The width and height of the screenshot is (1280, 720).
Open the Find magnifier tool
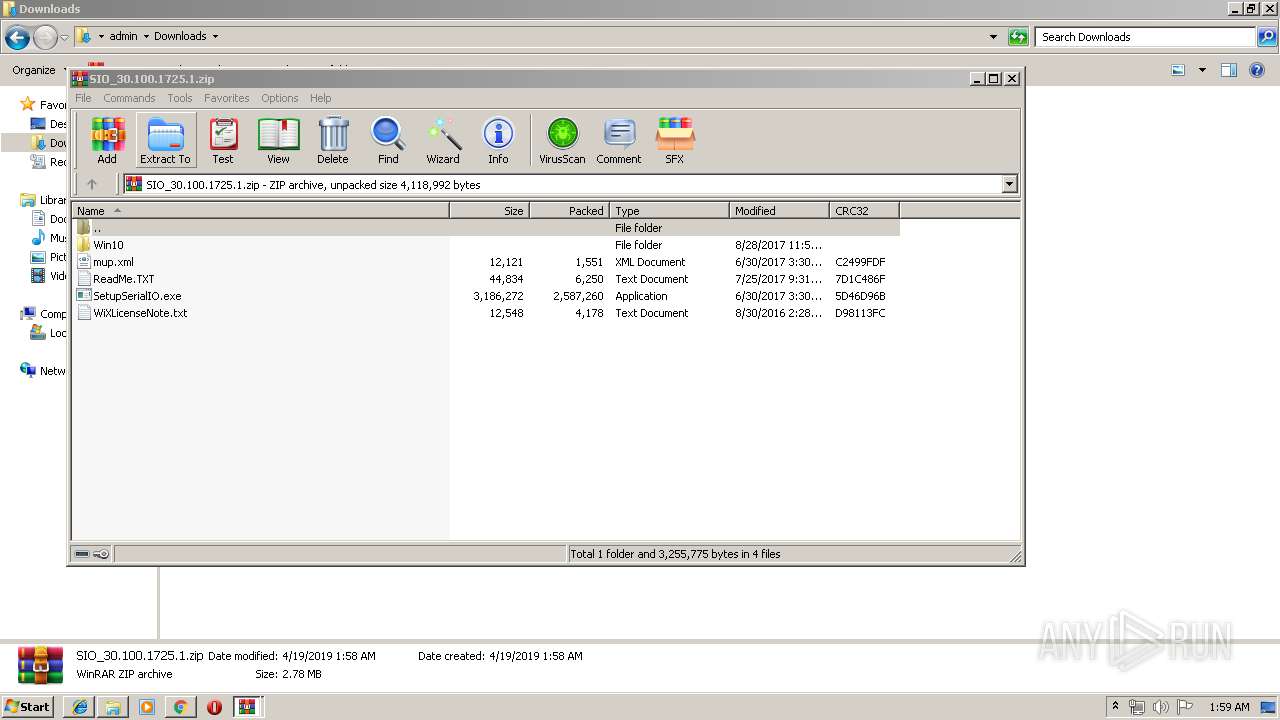(x=388, y=140)
